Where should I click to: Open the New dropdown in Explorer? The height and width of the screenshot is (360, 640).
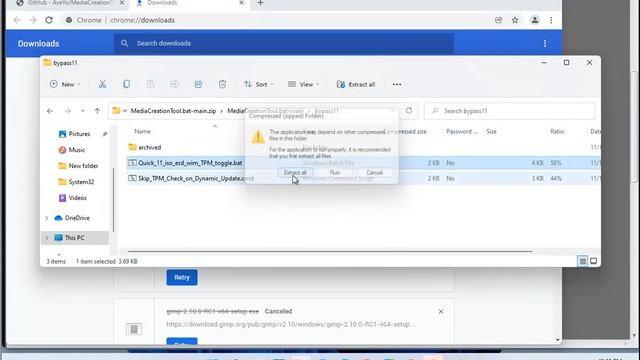tap(65, 84)
